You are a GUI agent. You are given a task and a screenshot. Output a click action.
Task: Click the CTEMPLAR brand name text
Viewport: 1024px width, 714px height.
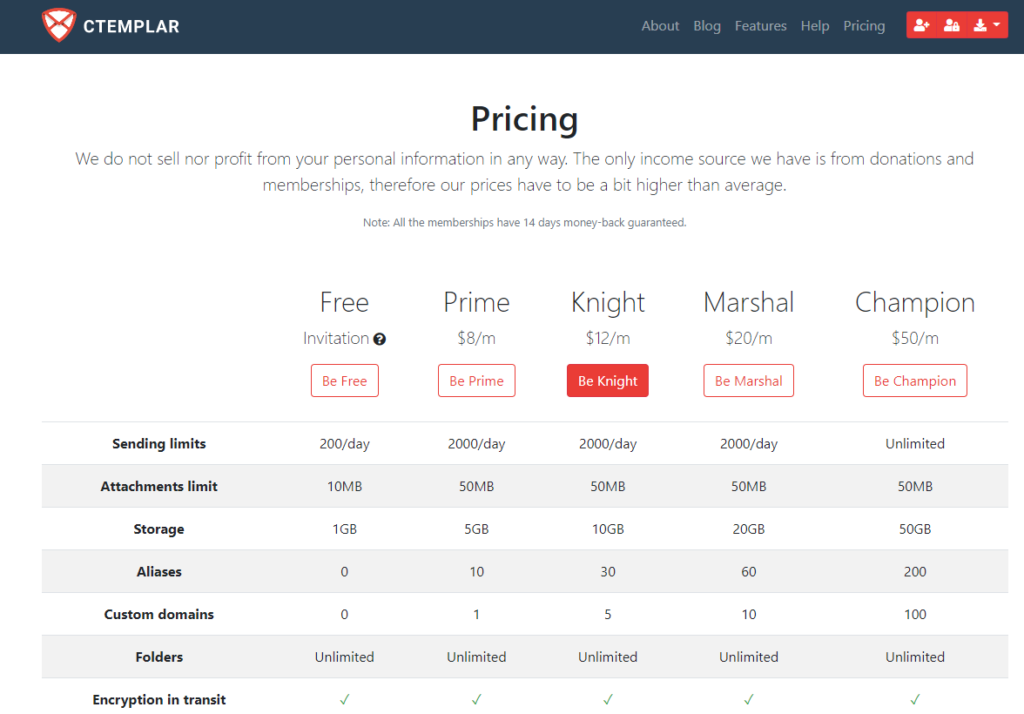(131, 27)
